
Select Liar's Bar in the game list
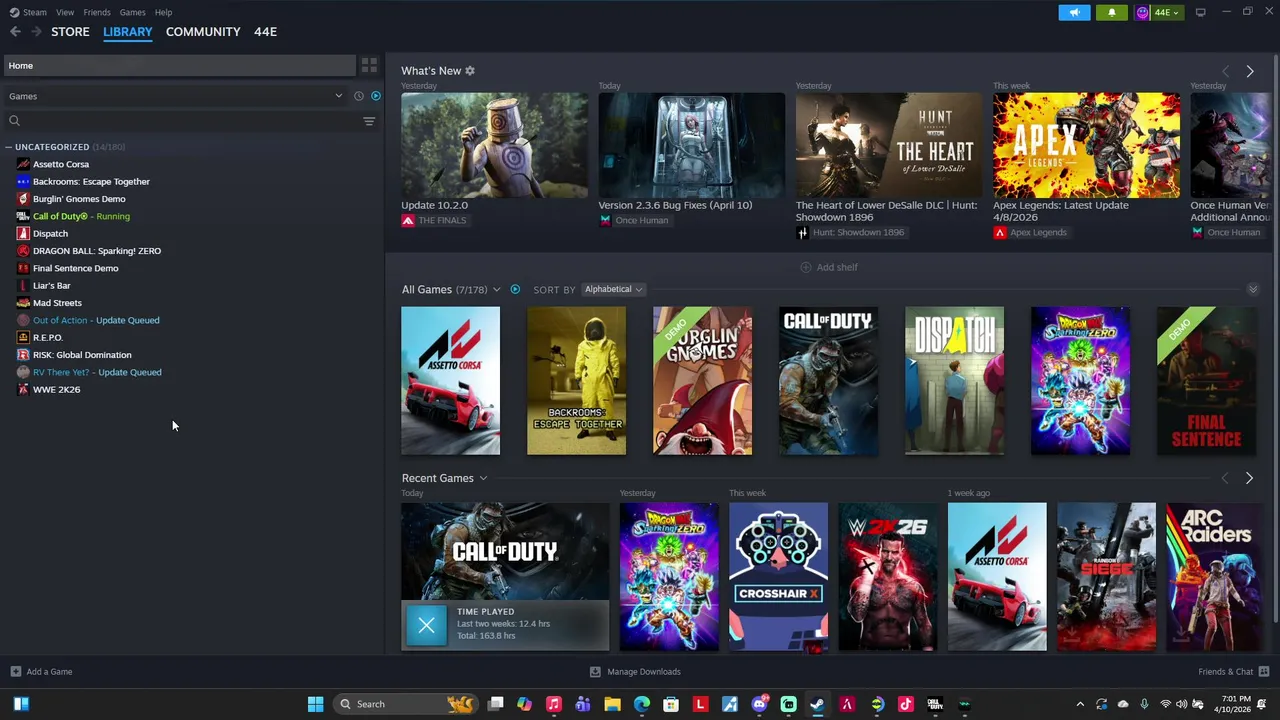(x=51, y=285)
